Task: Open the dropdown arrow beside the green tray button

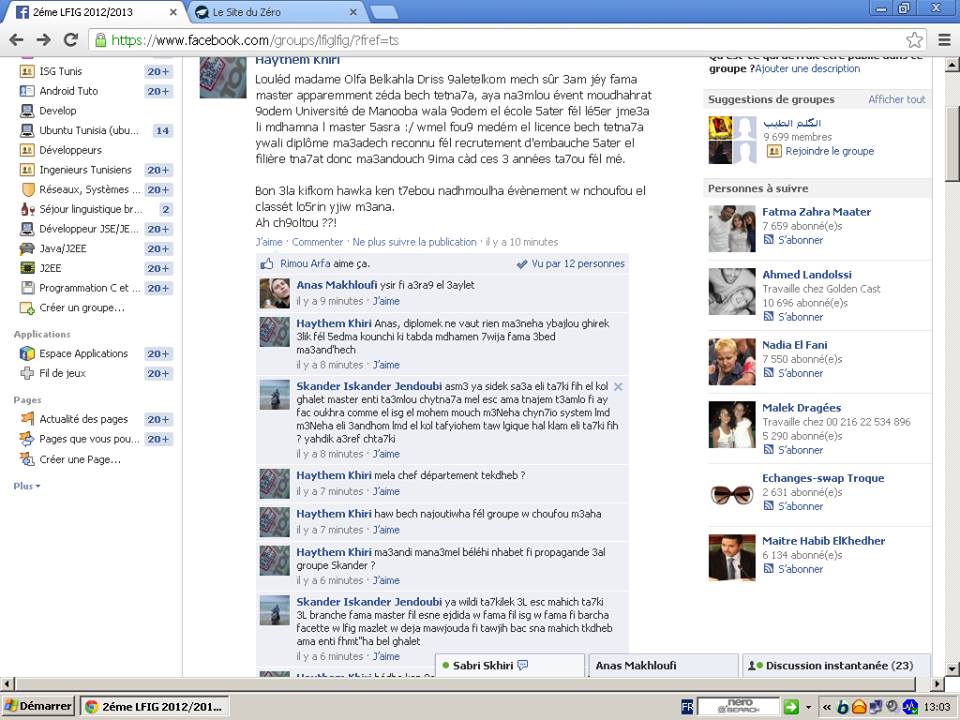Action: [808, 707]
